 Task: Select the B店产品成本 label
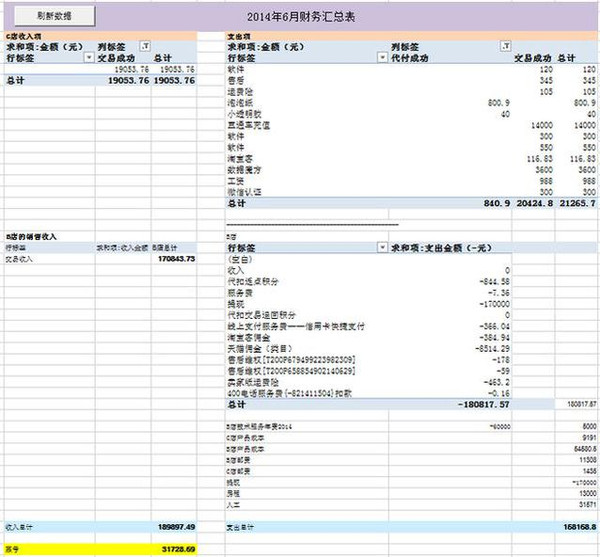(x=245, y=449)
